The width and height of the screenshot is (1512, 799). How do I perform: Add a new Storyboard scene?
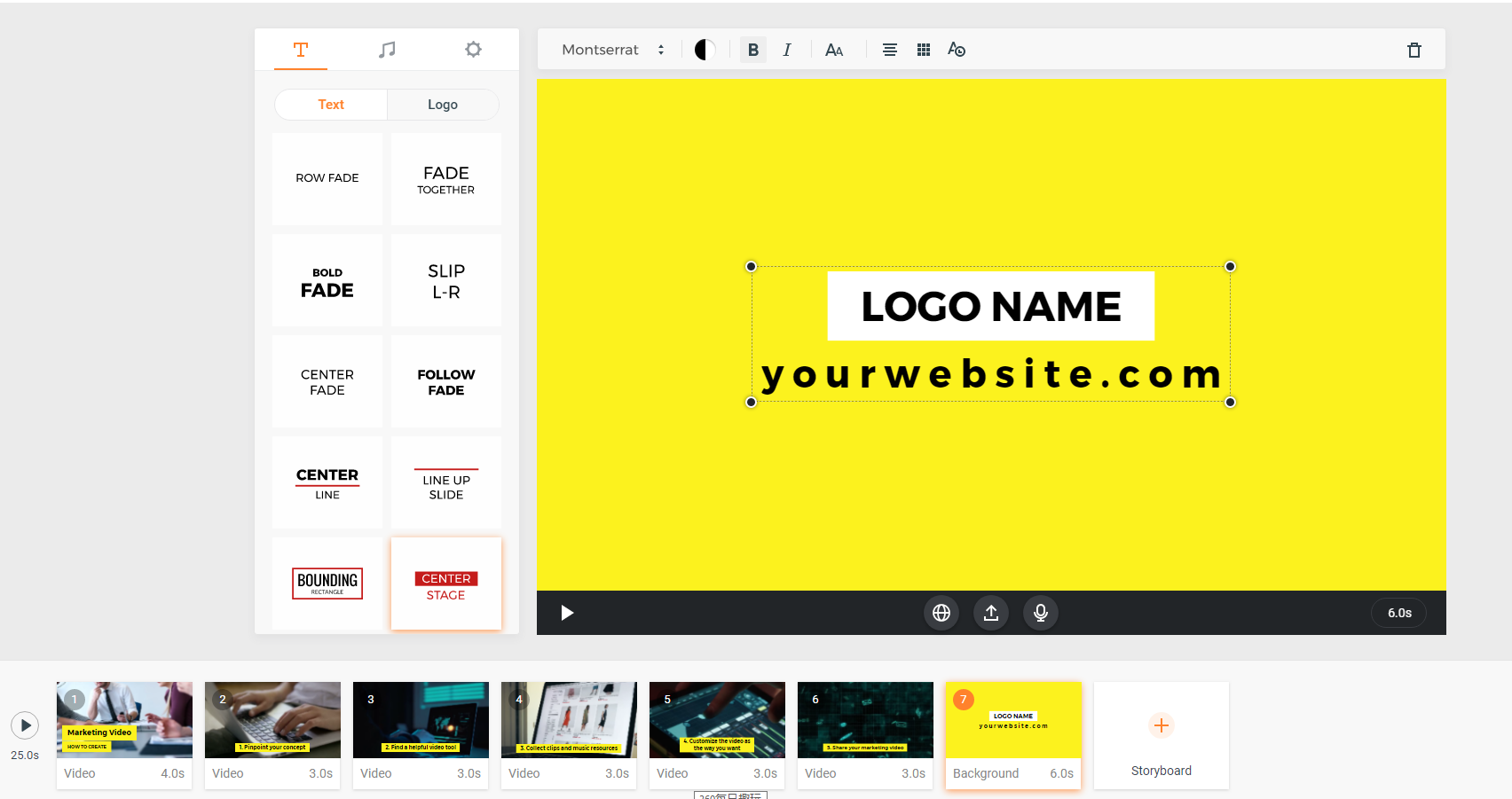[x=1162, y=735]
